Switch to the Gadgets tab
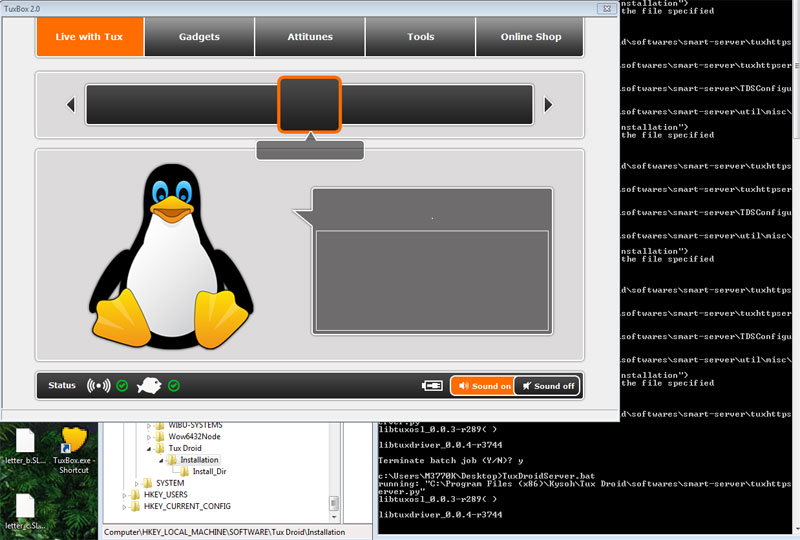 (199, 37)
